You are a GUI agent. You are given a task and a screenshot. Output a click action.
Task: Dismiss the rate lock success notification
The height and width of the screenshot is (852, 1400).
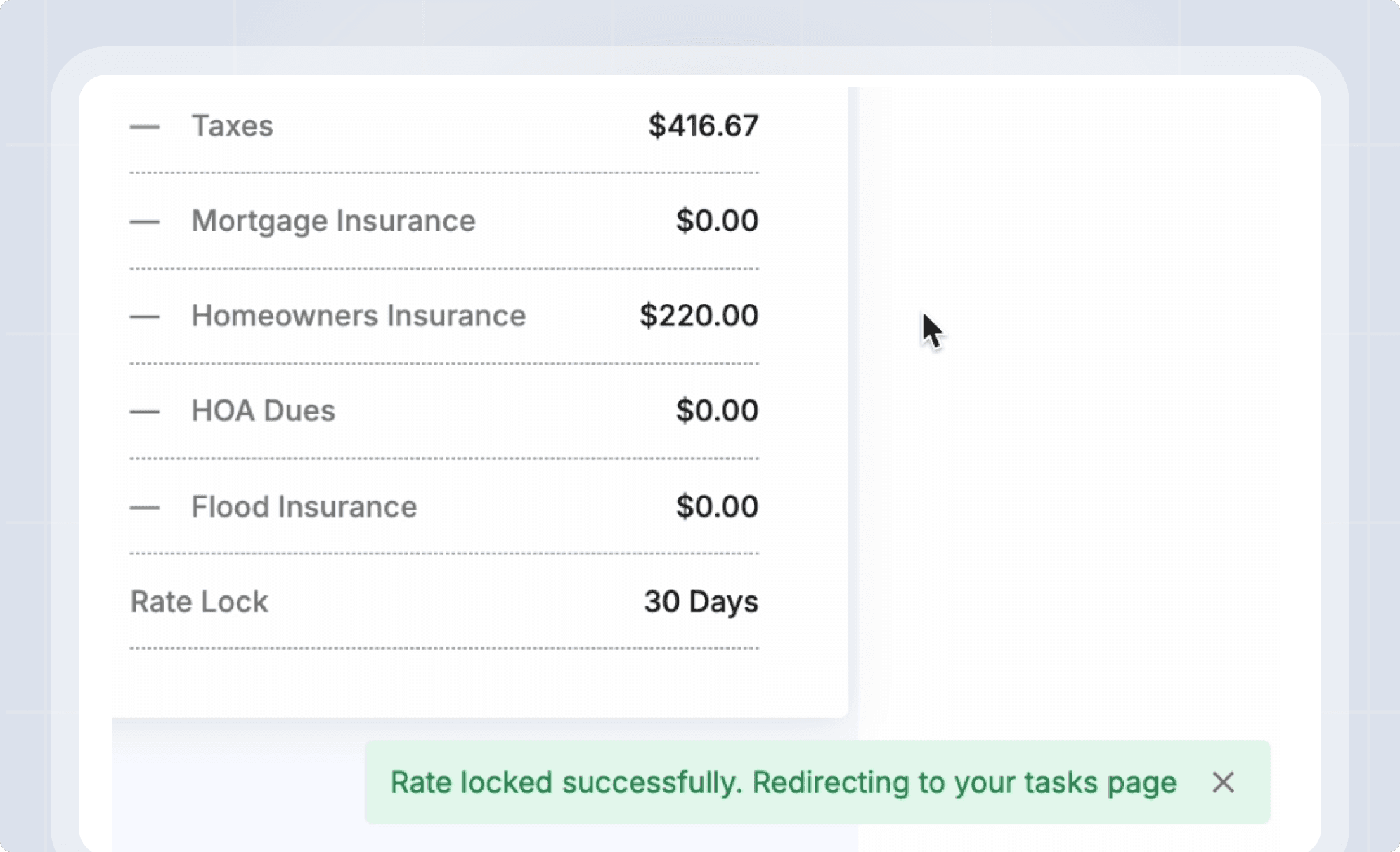pos(1223,782)
